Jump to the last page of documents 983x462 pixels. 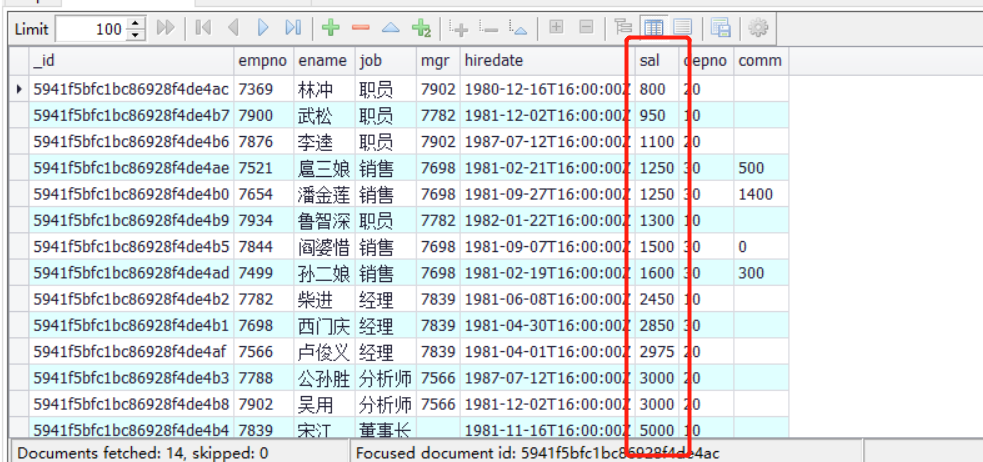point(293,28)
